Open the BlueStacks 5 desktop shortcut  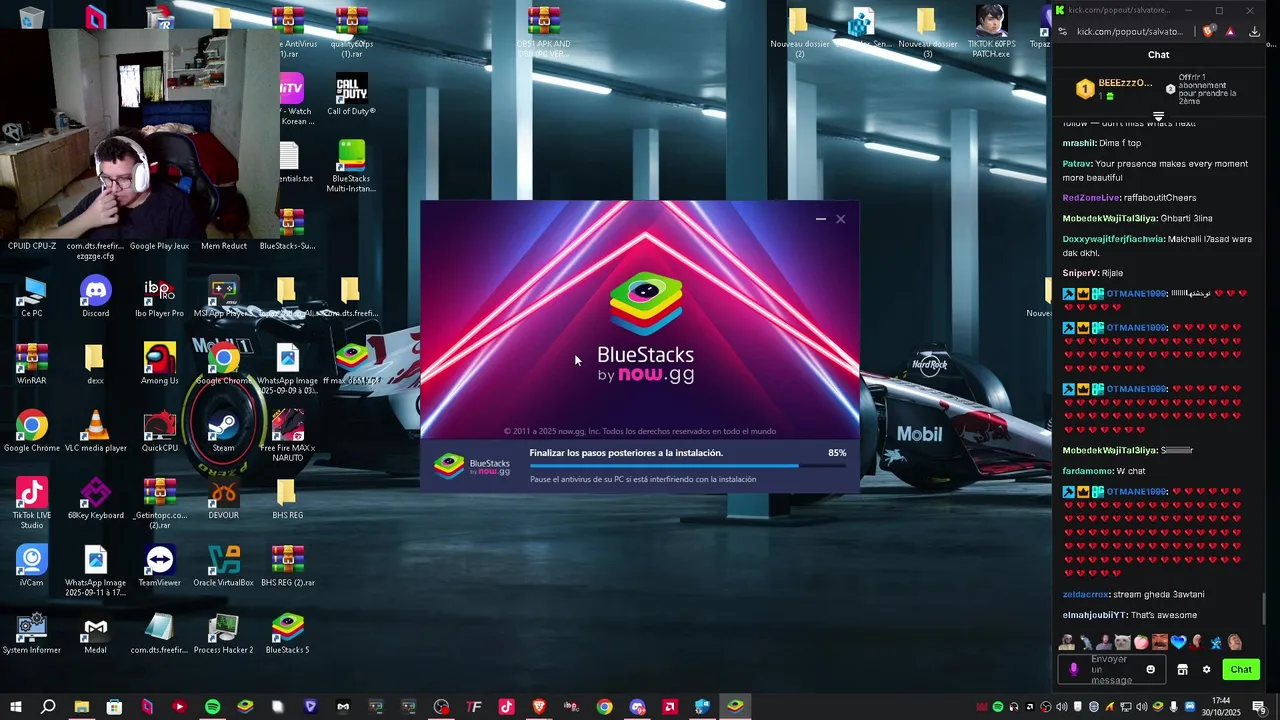pos(288,633)
